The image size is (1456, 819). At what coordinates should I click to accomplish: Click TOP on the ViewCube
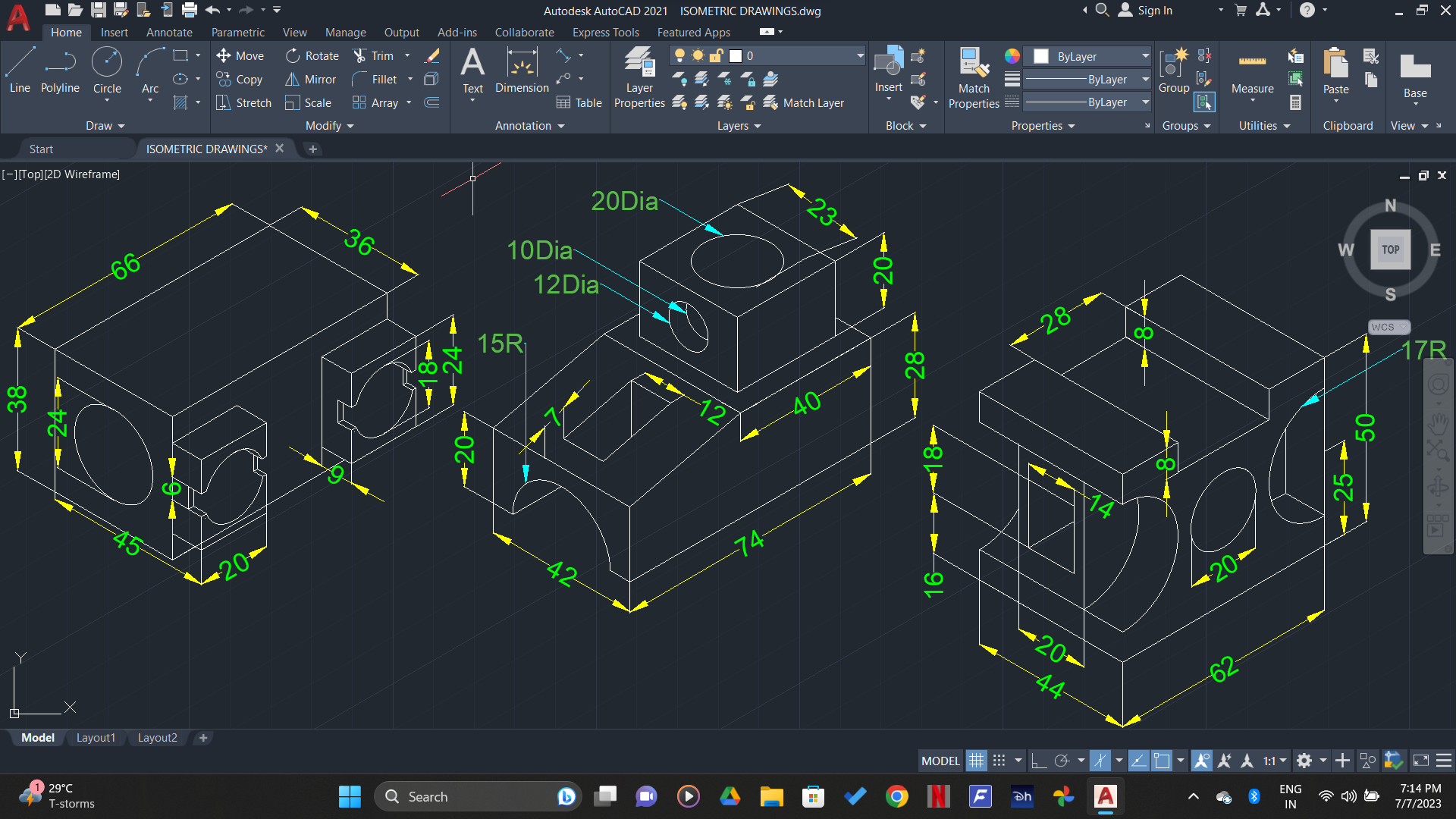[1390, 249]
